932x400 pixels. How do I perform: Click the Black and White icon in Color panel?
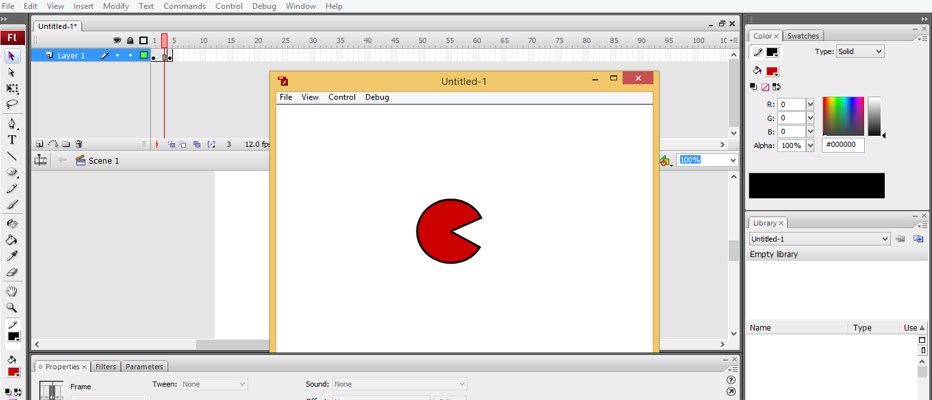coord(754,87)
